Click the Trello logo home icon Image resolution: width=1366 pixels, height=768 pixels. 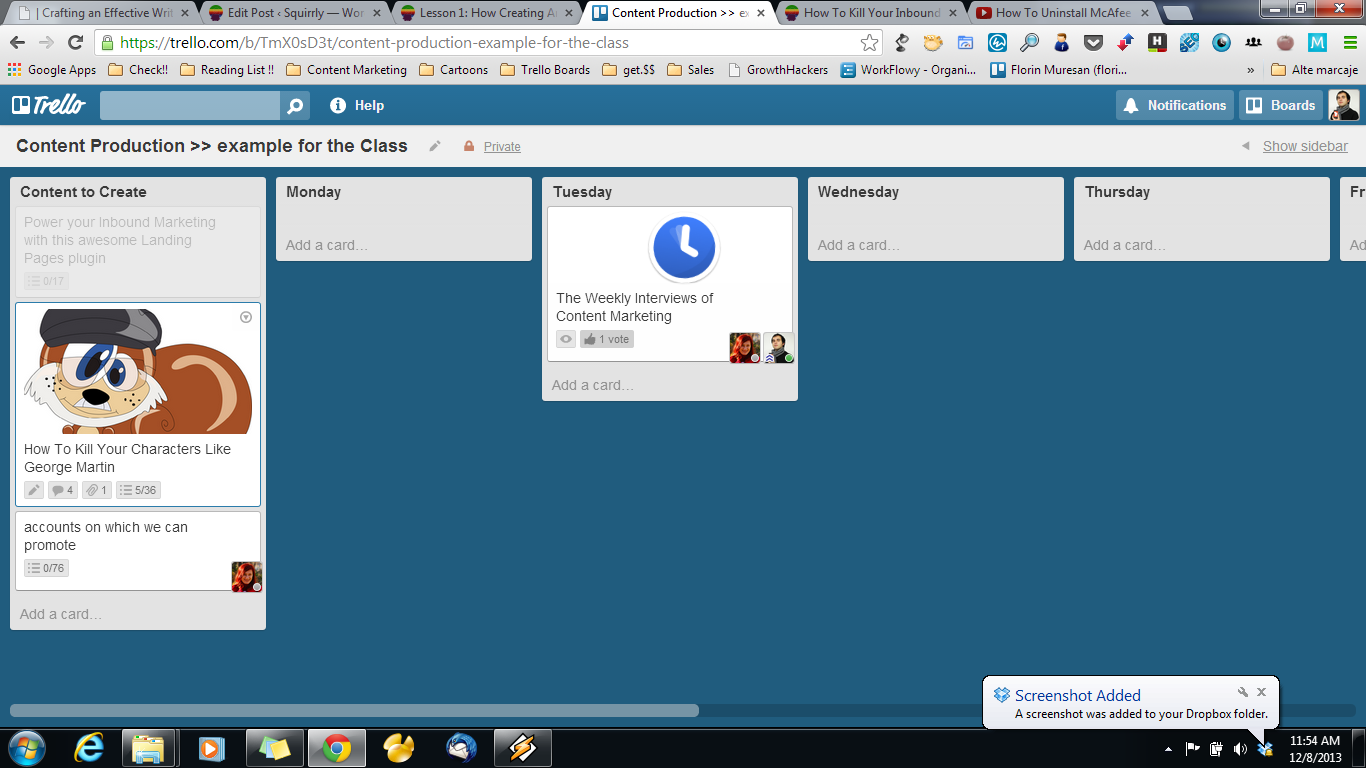point(48,105)
